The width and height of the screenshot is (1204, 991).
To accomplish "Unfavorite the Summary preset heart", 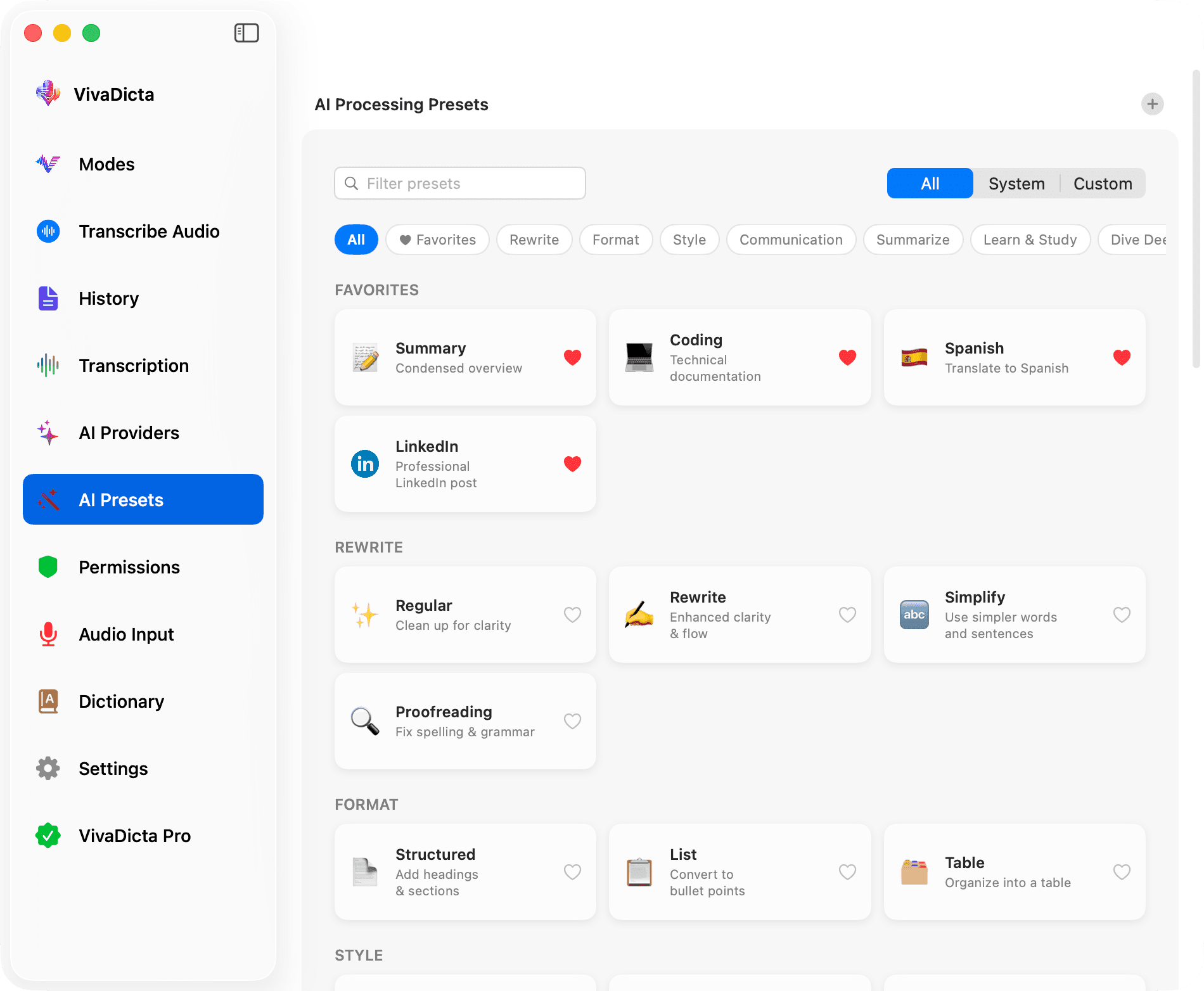I will [572, 357].
